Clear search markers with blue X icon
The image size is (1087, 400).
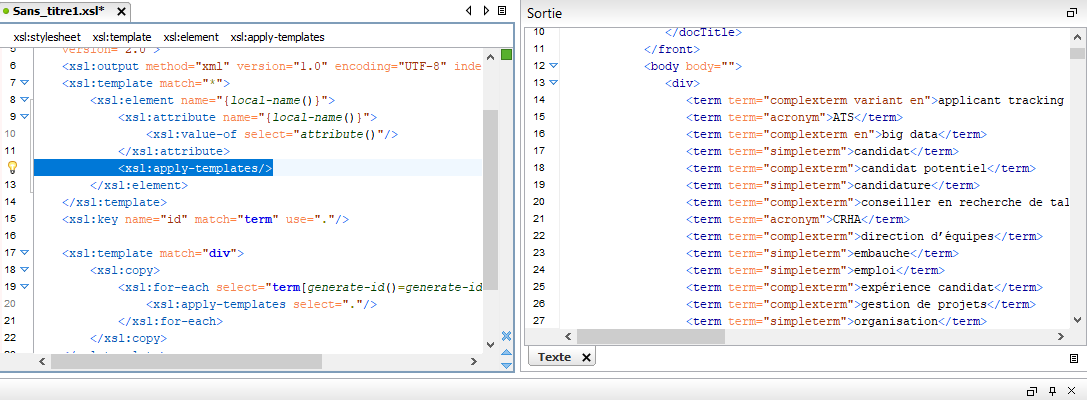(x=506, y=336)
